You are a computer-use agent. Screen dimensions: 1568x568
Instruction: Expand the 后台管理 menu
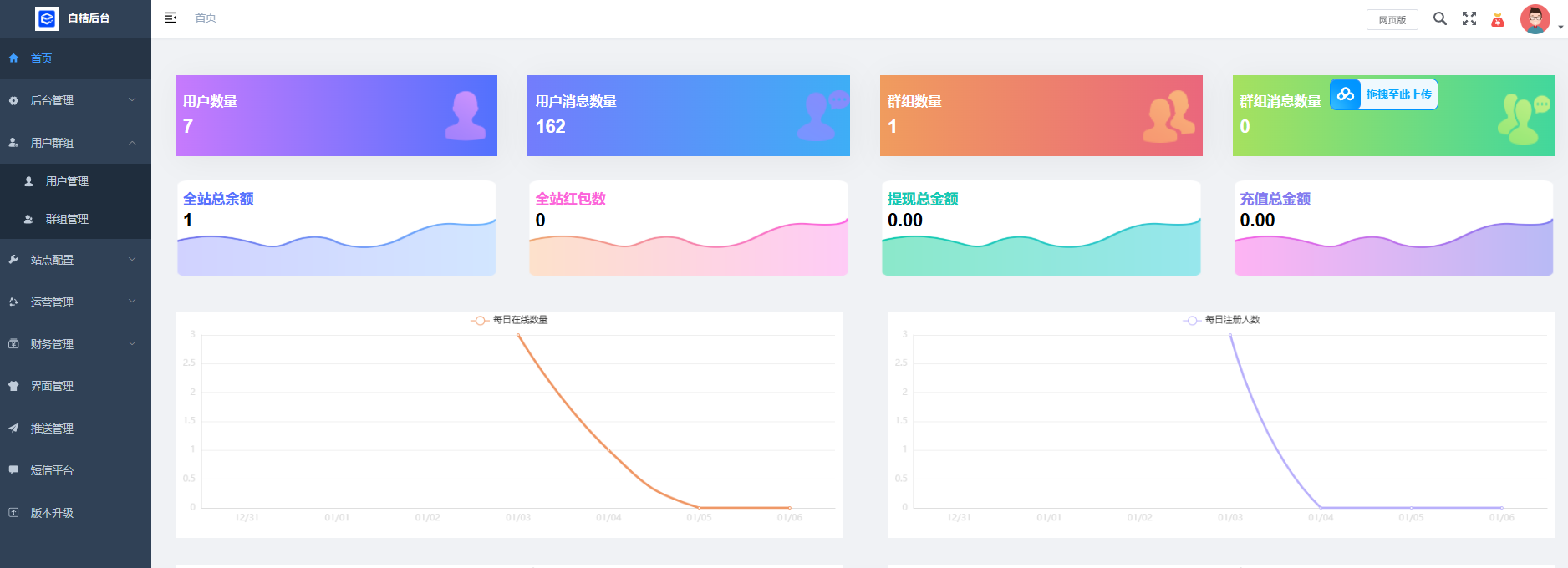(75, 100)
